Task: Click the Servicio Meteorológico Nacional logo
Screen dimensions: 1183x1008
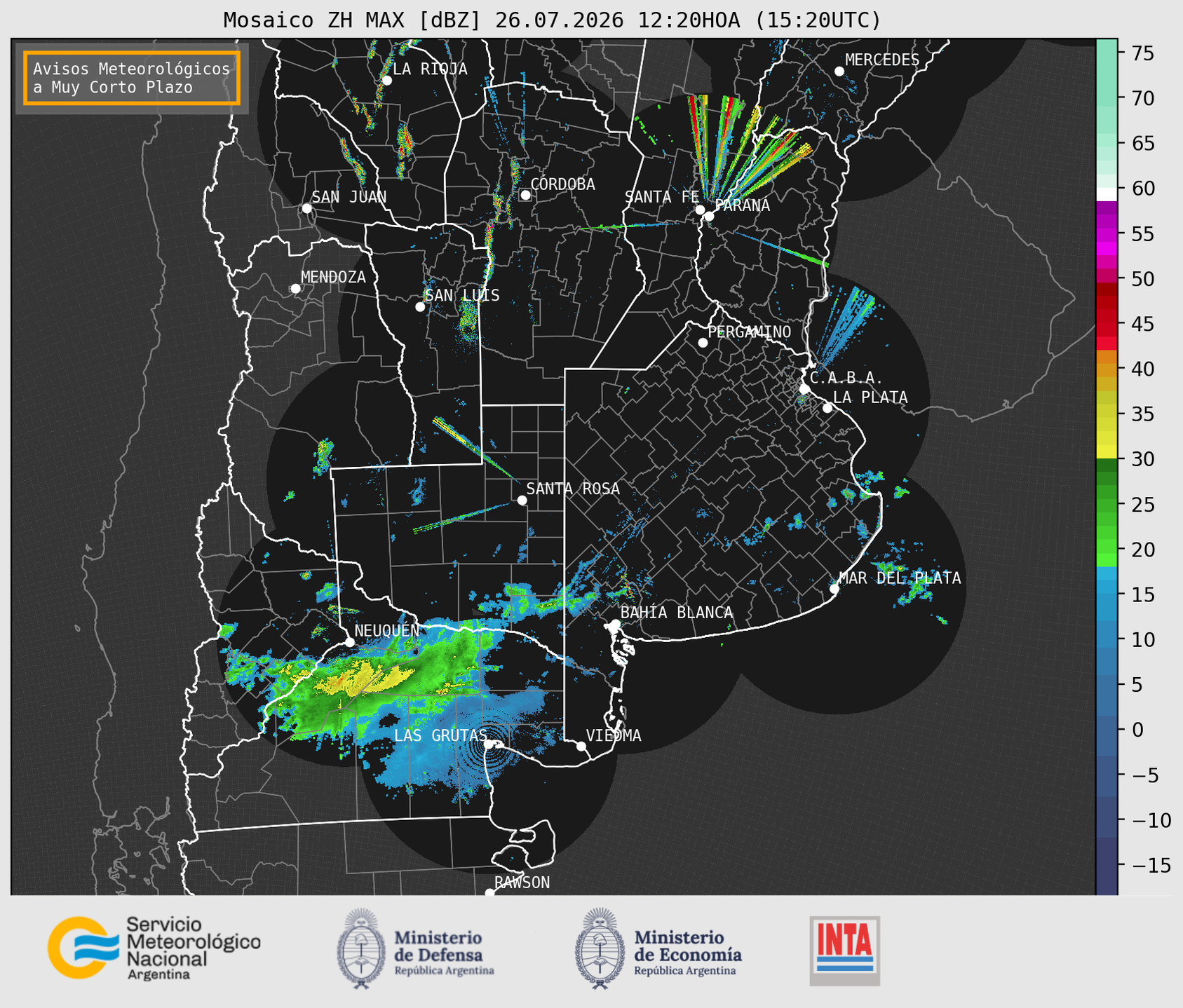Action: tap(154, 948)
